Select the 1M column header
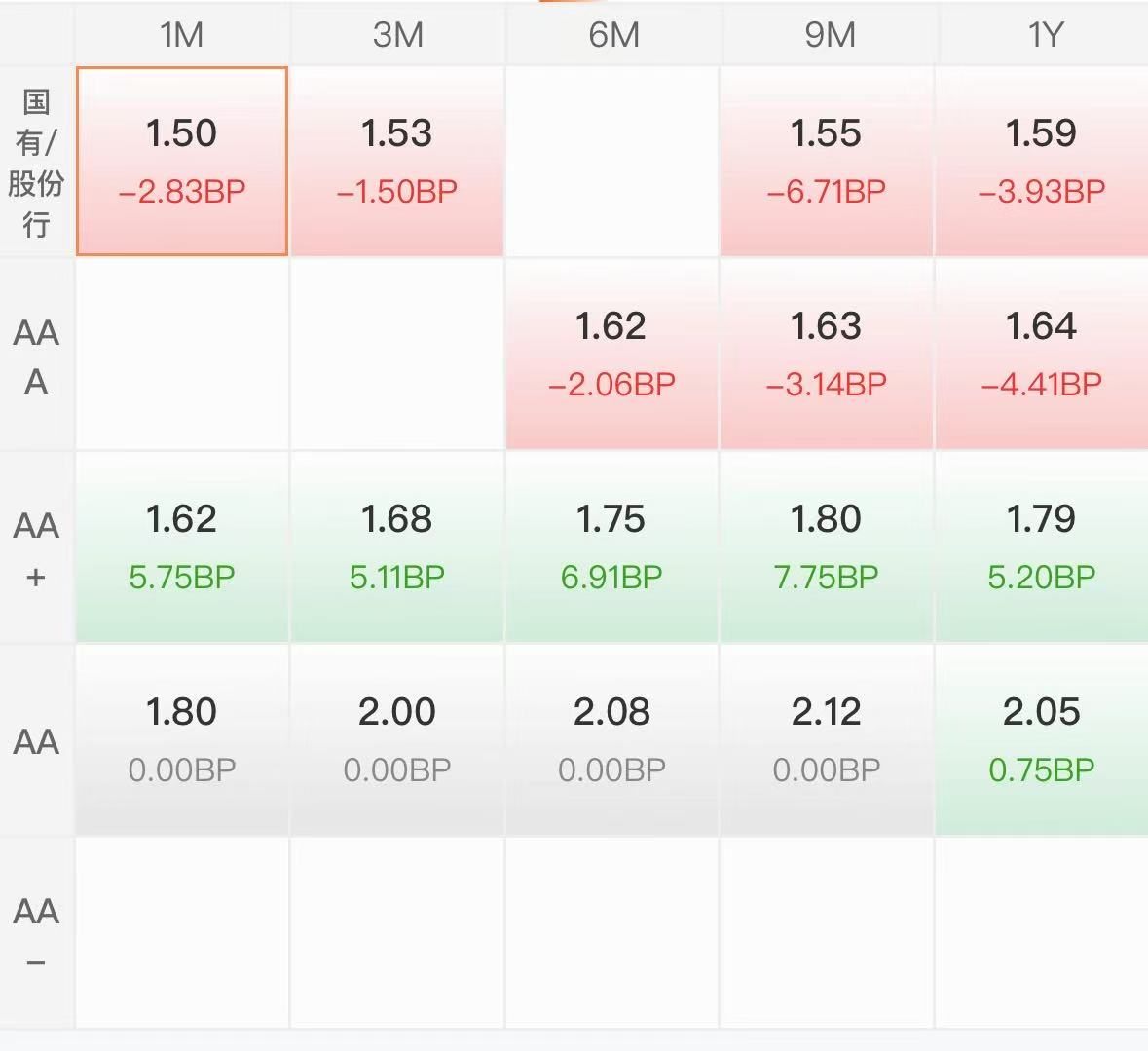Image resolution: width=1148 pixels, height=1051 pixels. click(181, 34)
